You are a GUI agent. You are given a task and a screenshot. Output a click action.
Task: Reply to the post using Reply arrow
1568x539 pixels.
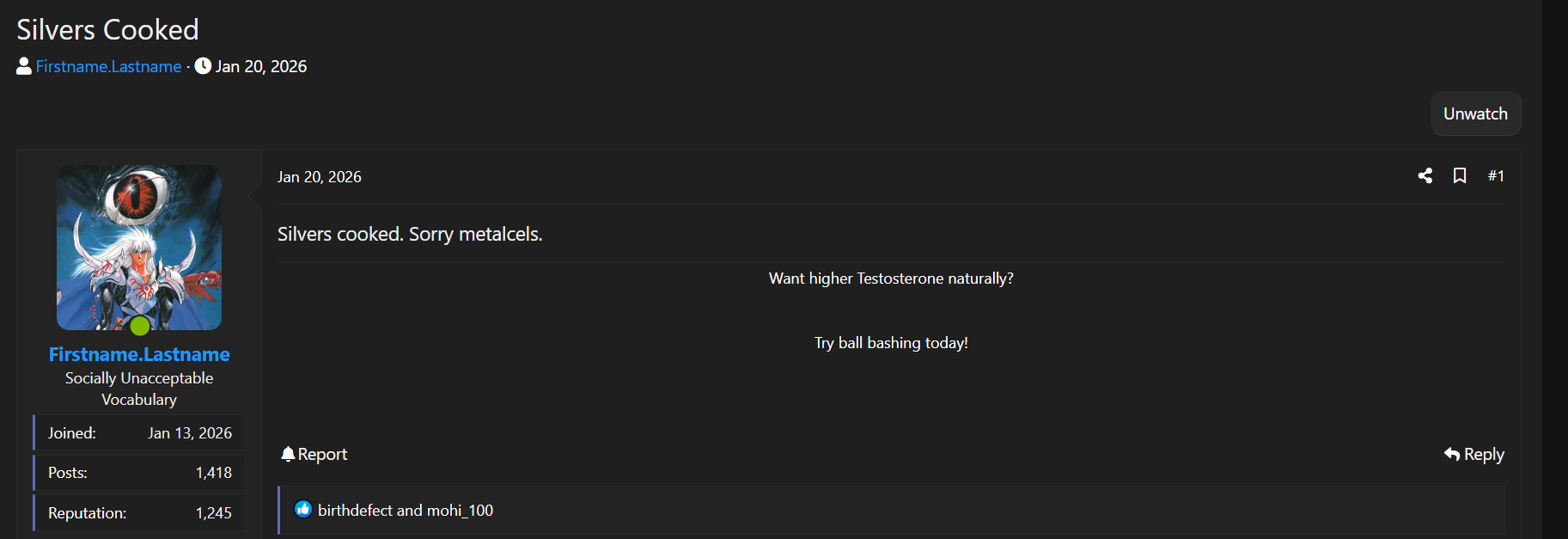(1474, 454)
